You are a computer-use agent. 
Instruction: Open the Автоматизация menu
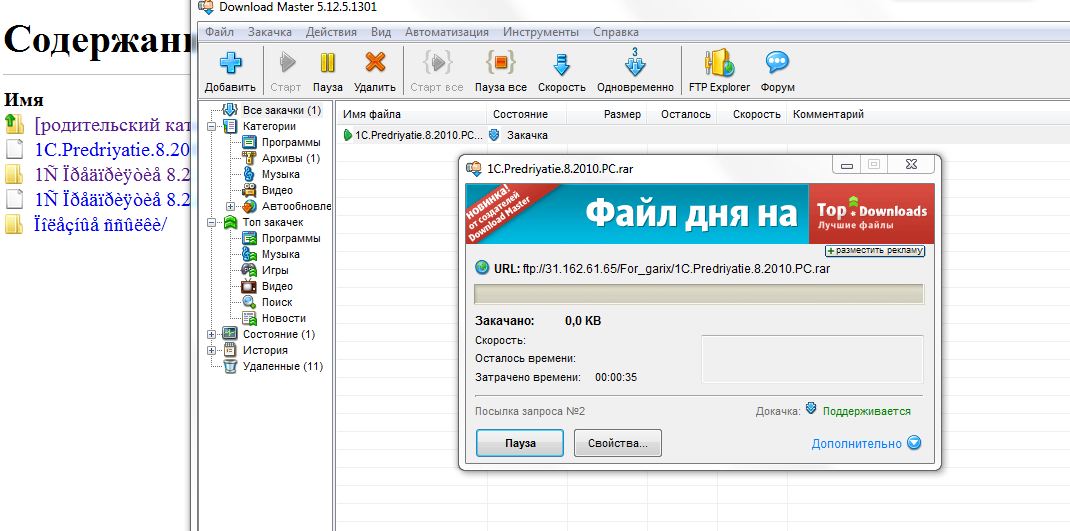447,32
